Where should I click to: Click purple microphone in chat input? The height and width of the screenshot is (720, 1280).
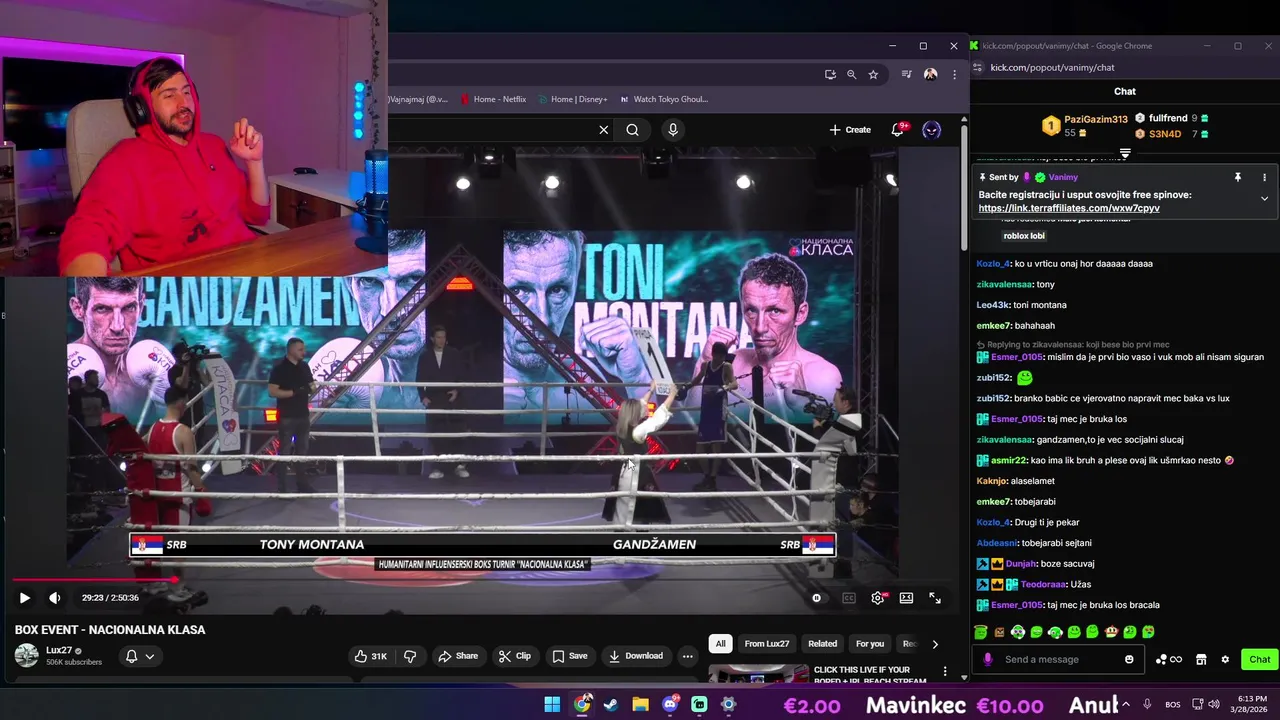click(x=988, y=659)
